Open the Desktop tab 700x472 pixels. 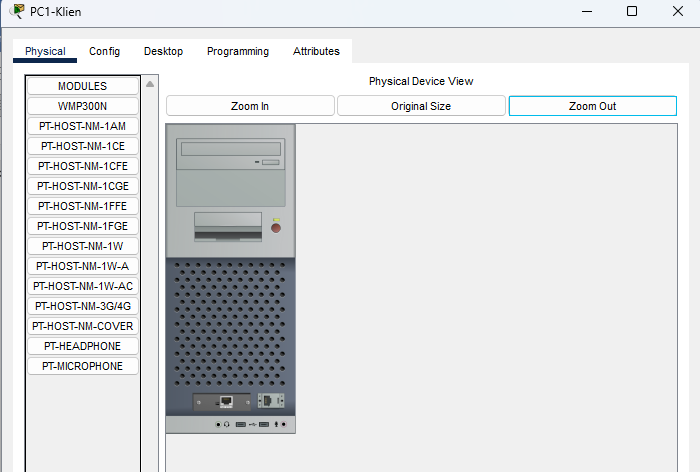coord(163,51)
